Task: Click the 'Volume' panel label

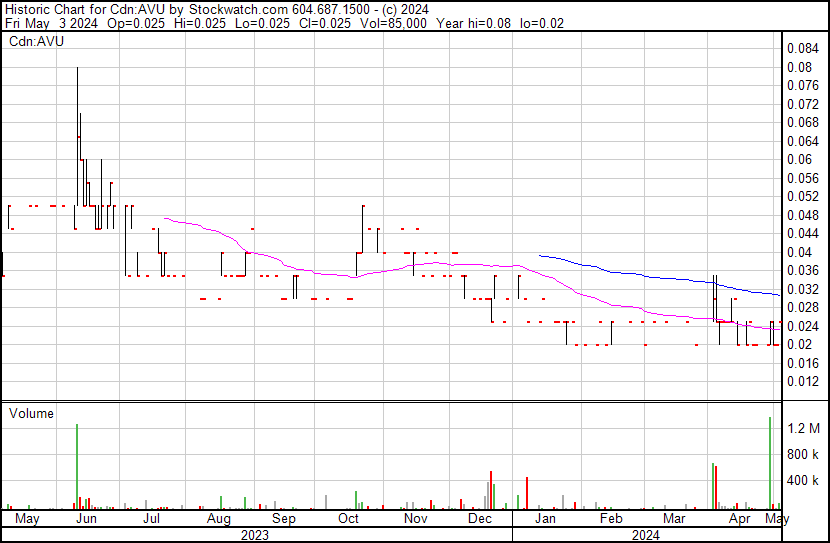Action: (31, 413)
